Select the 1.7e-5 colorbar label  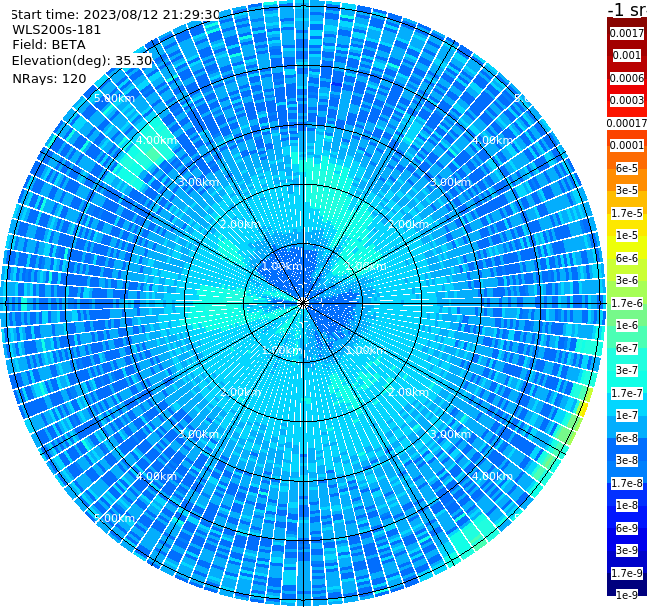click(627, 213)
